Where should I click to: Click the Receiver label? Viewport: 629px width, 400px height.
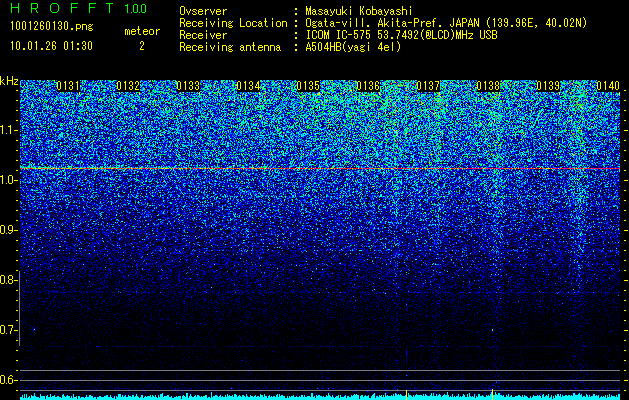click(x=203, y=35)
